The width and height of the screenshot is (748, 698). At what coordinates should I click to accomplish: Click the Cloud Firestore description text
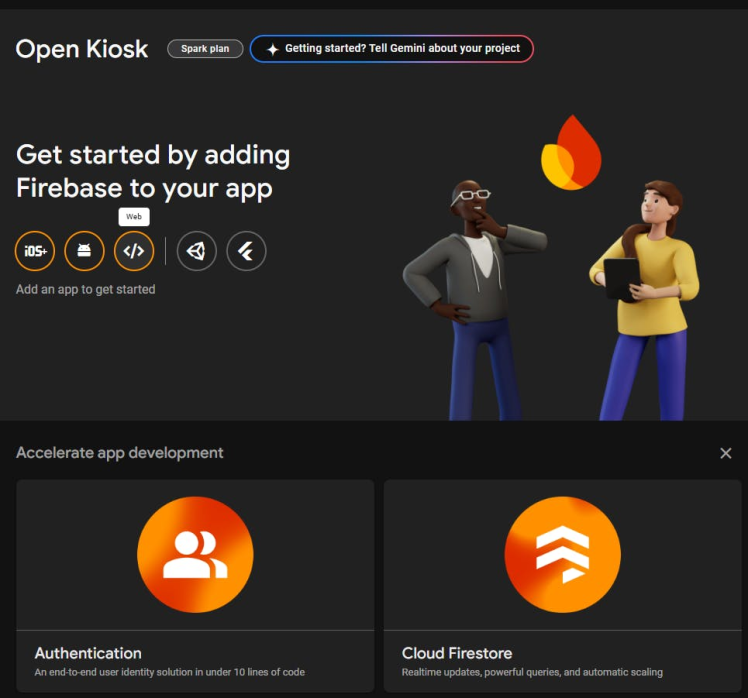tap(532, 672)
